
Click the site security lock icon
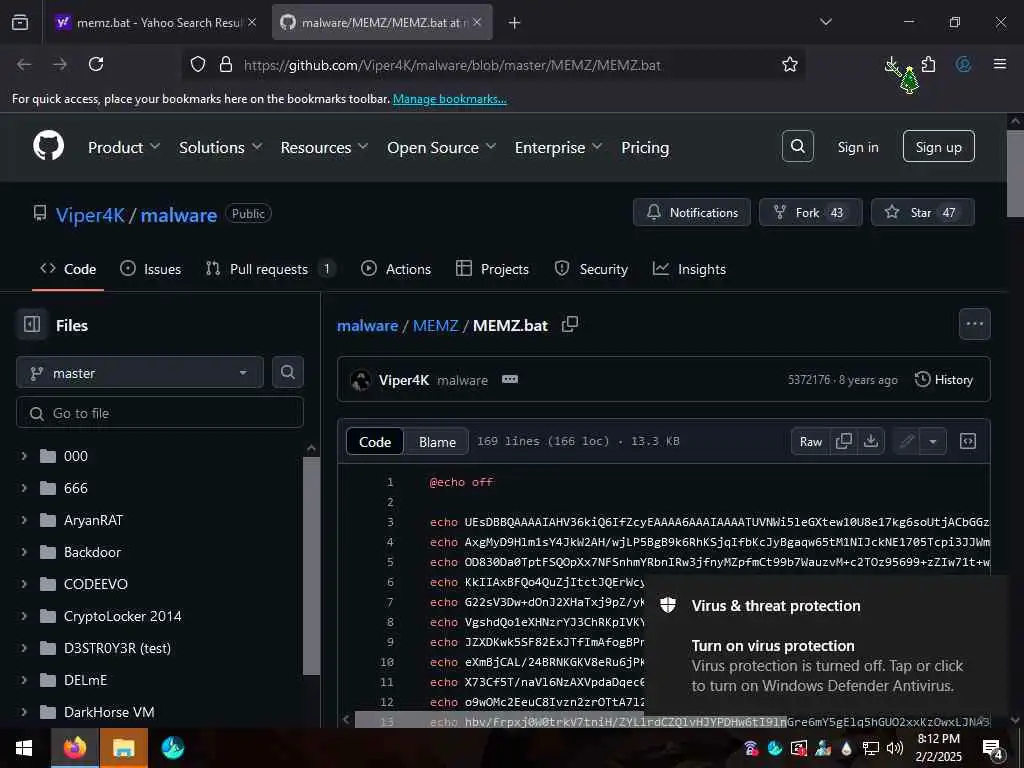coord(226,64)
